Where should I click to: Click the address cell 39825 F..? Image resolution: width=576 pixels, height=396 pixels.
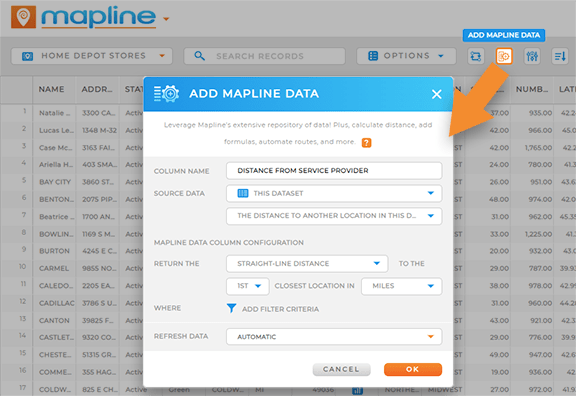(97, 321)
